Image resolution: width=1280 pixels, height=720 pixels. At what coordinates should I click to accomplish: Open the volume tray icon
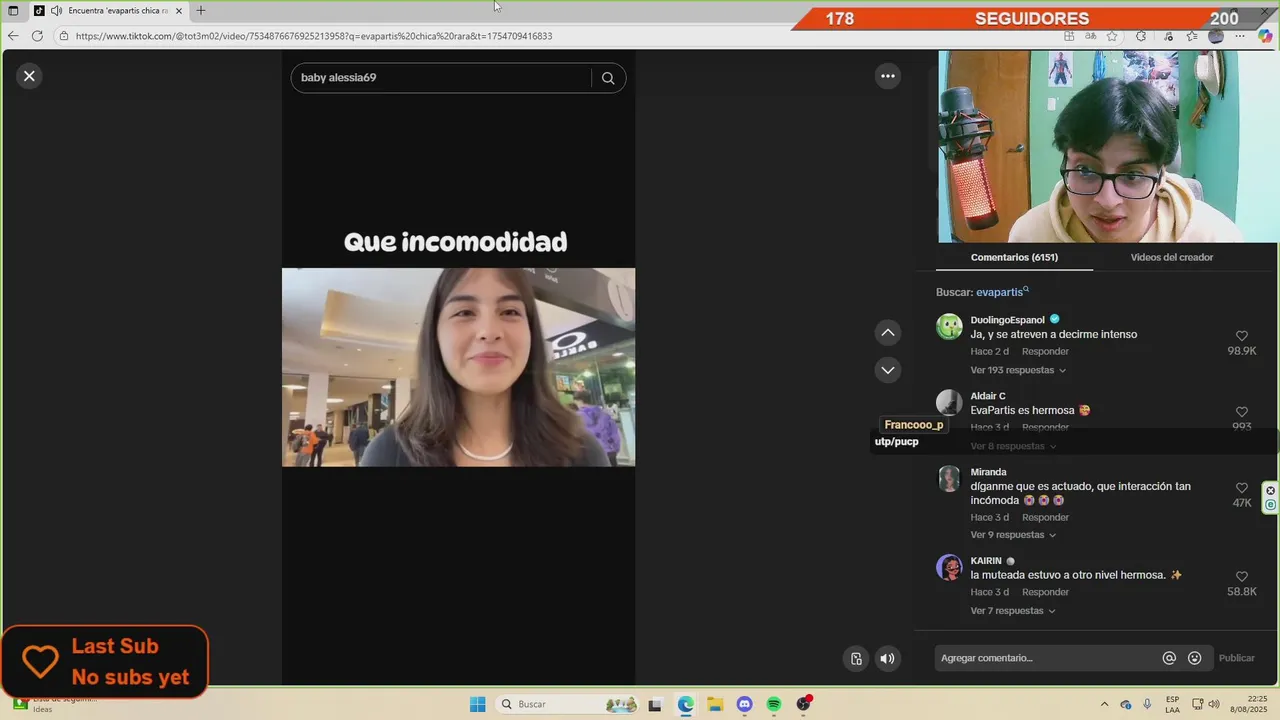point(1213,704)
